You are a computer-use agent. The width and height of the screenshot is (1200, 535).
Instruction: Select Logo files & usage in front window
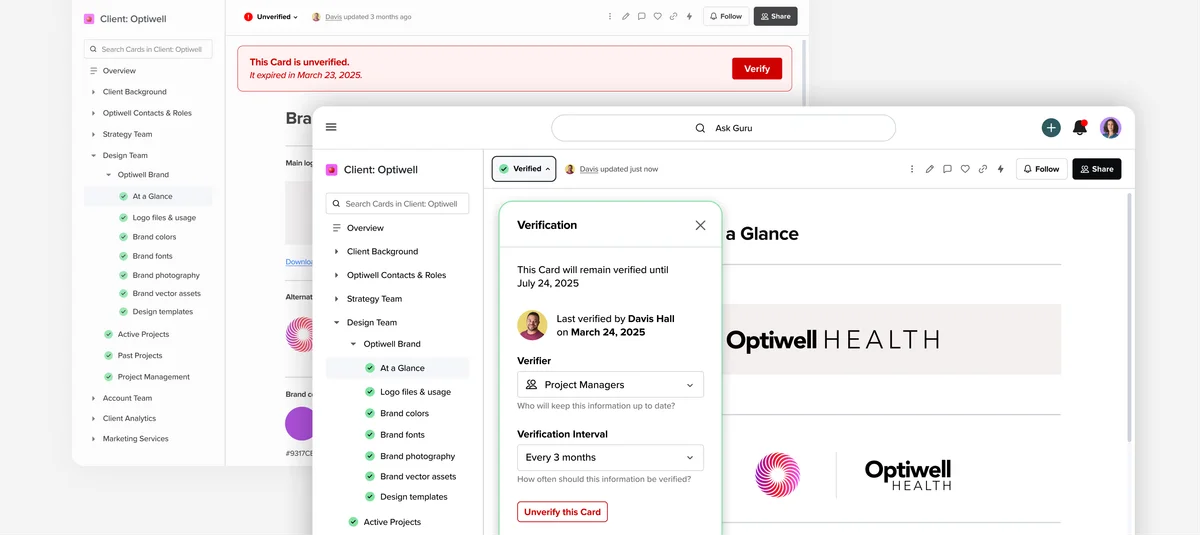point(415,392)
